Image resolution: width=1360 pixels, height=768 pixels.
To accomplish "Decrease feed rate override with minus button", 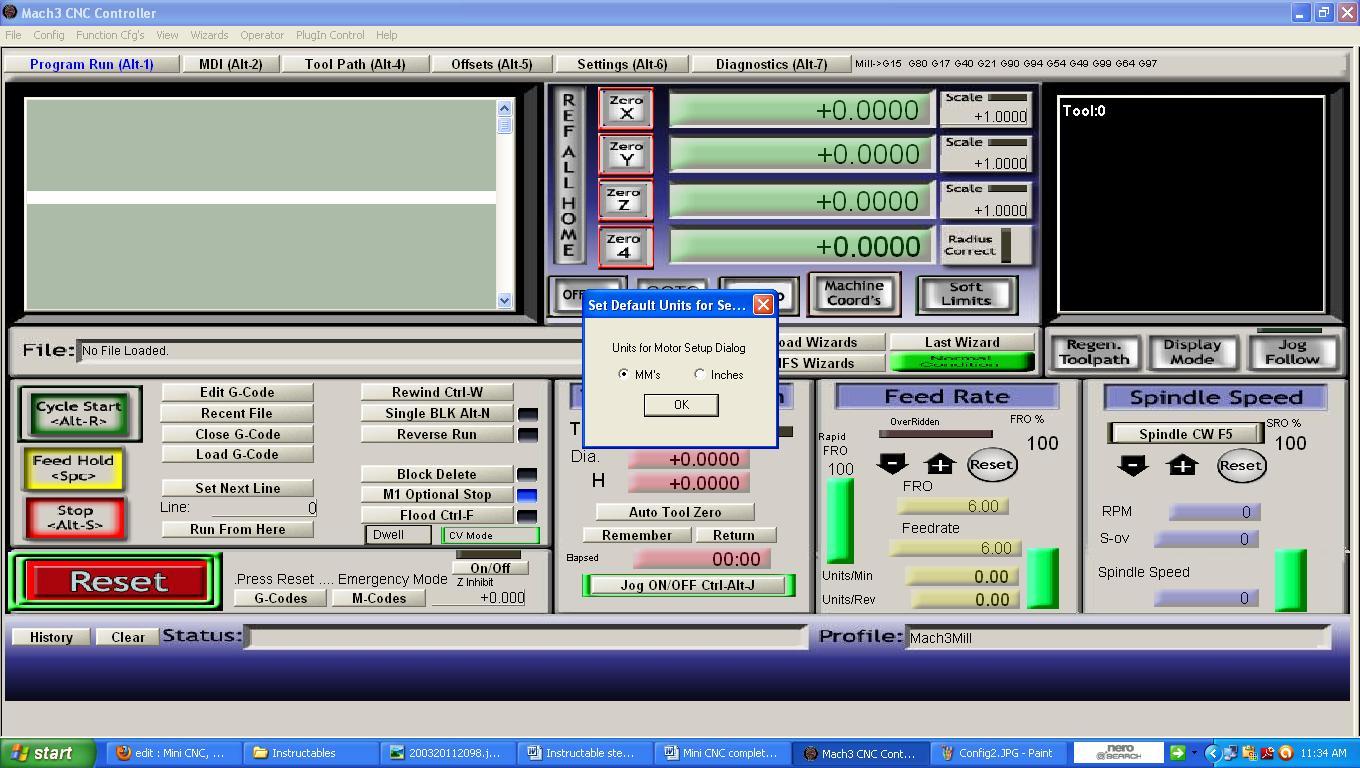I will (x=892, y=464).
